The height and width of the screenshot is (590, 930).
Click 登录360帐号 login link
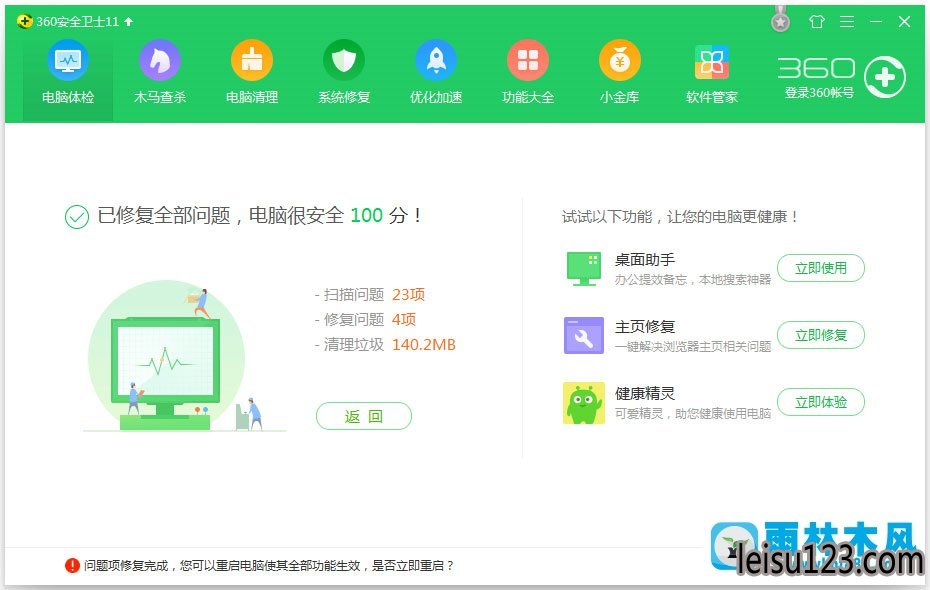[819, 93]
